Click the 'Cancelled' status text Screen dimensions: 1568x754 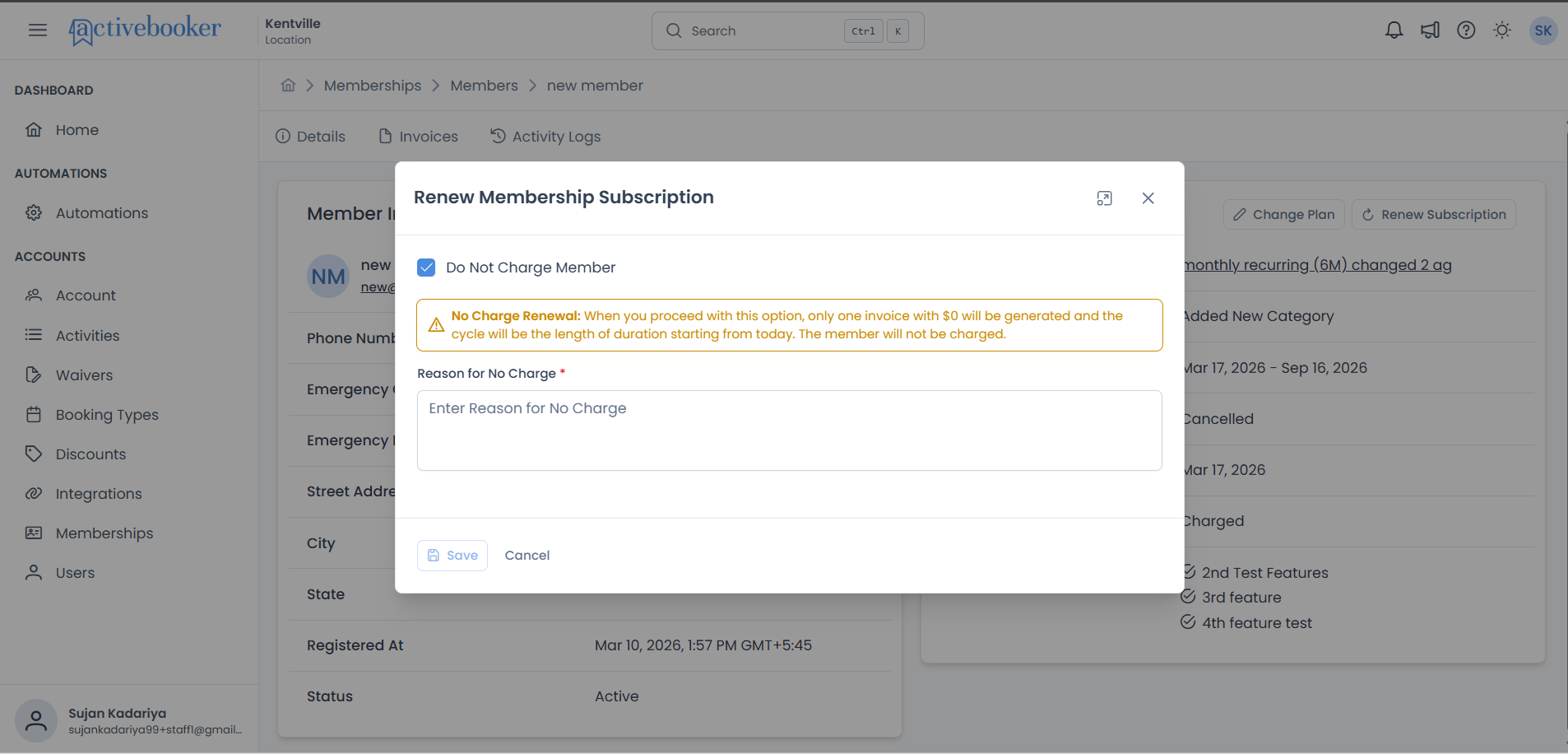tap(1218, 419)
